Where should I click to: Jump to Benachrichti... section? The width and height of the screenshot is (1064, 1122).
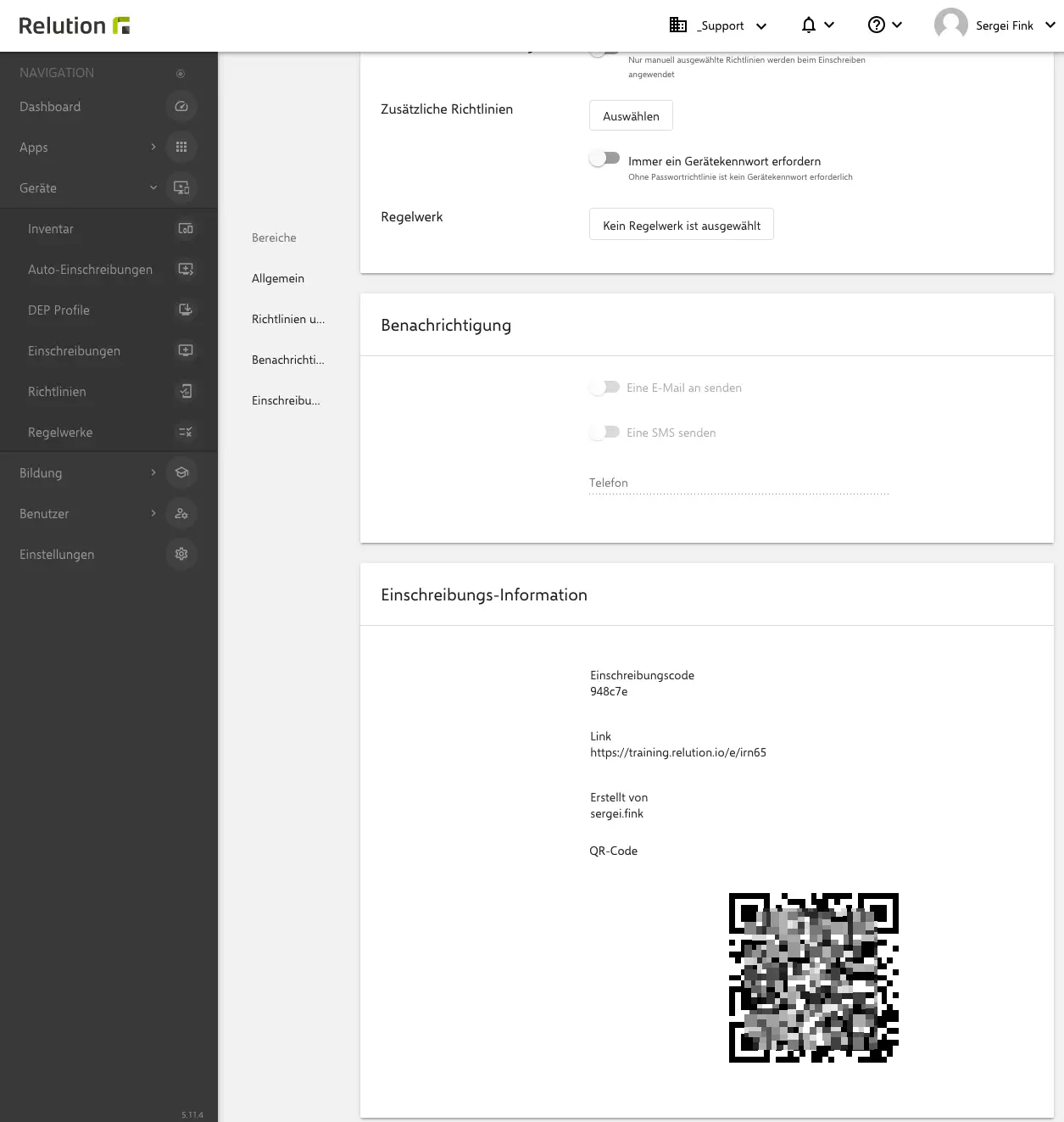[x=288, y=360]
